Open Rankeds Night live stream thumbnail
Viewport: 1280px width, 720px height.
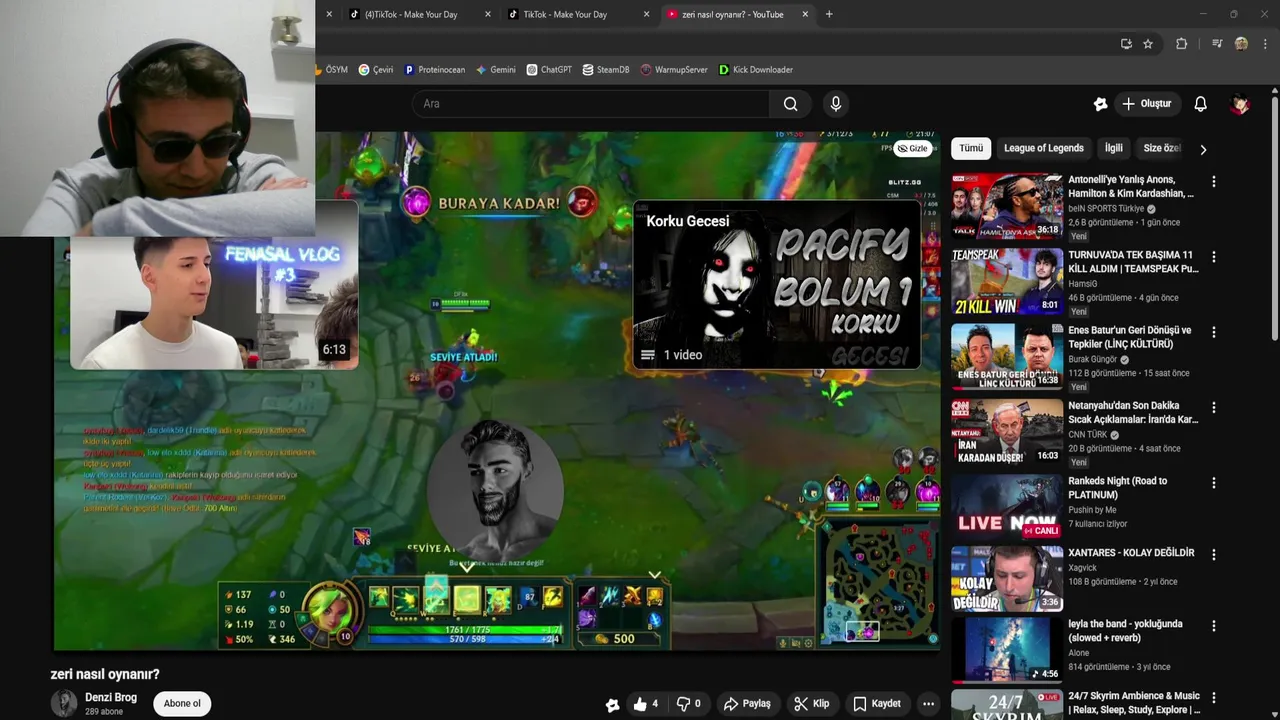[x=1007, y=507]
